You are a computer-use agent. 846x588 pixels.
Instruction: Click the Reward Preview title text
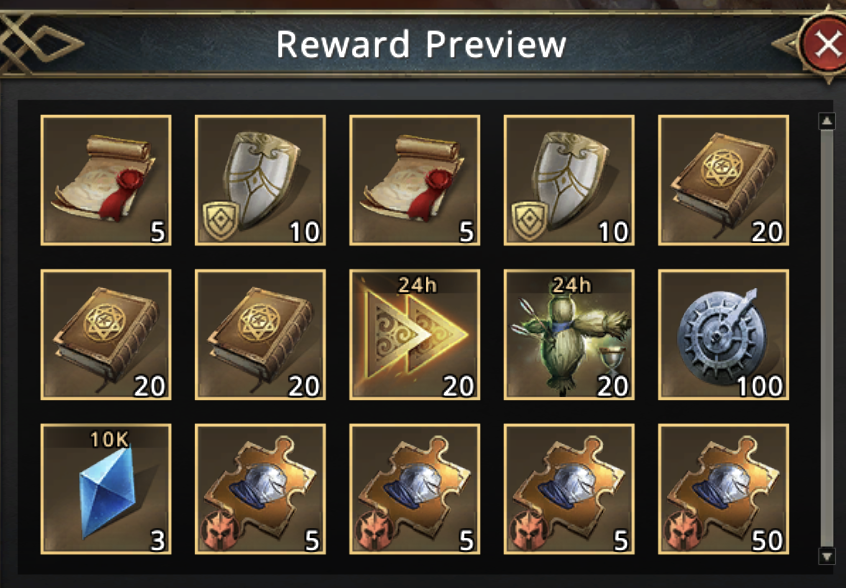coord(421,44)
